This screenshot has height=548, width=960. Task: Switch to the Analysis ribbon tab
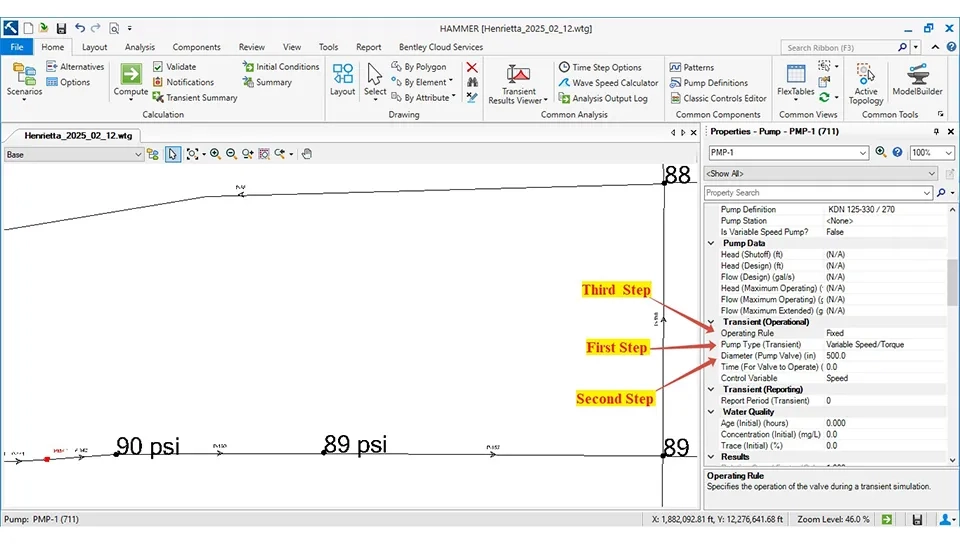pyautogui.click(x=139, y=47)
